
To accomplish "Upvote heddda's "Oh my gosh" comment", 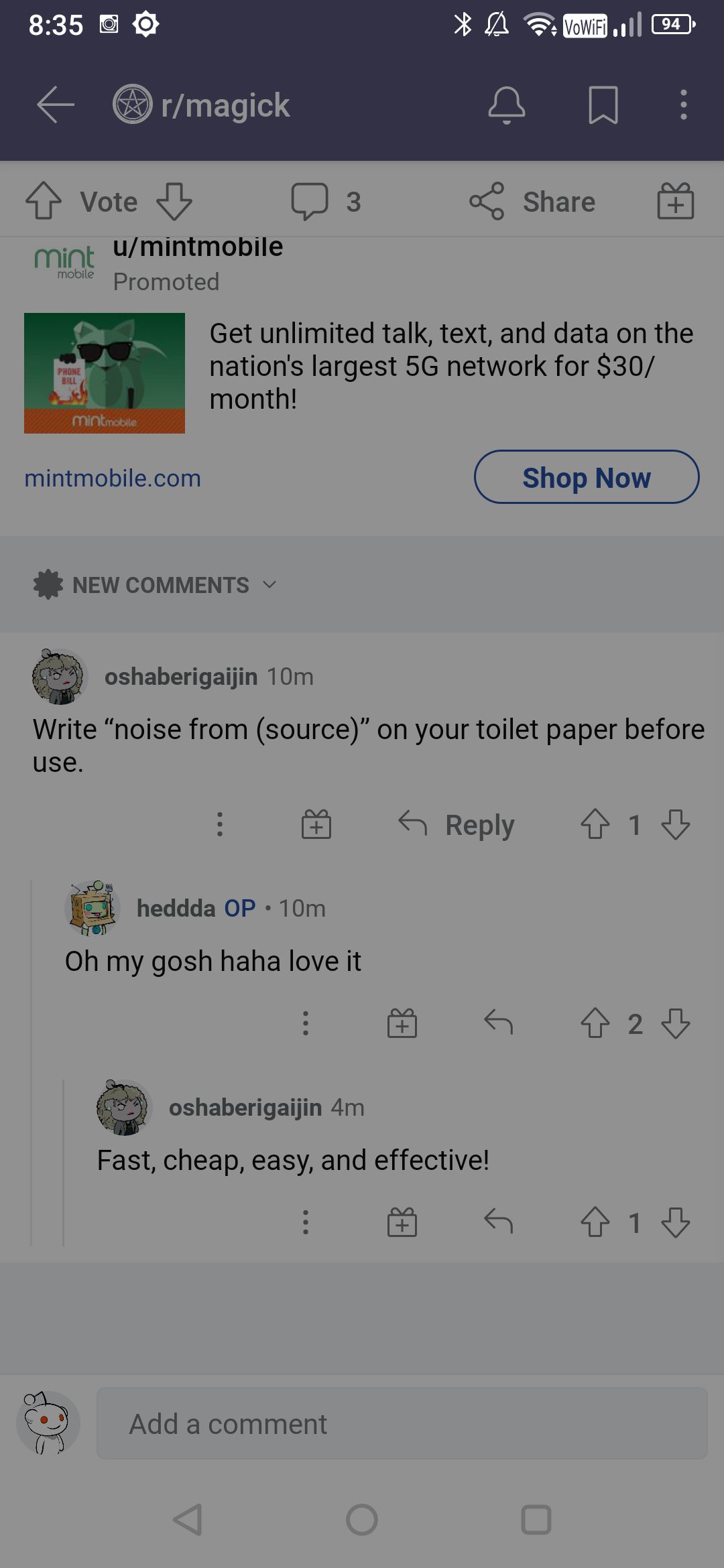I will (x=595, y=1023).
